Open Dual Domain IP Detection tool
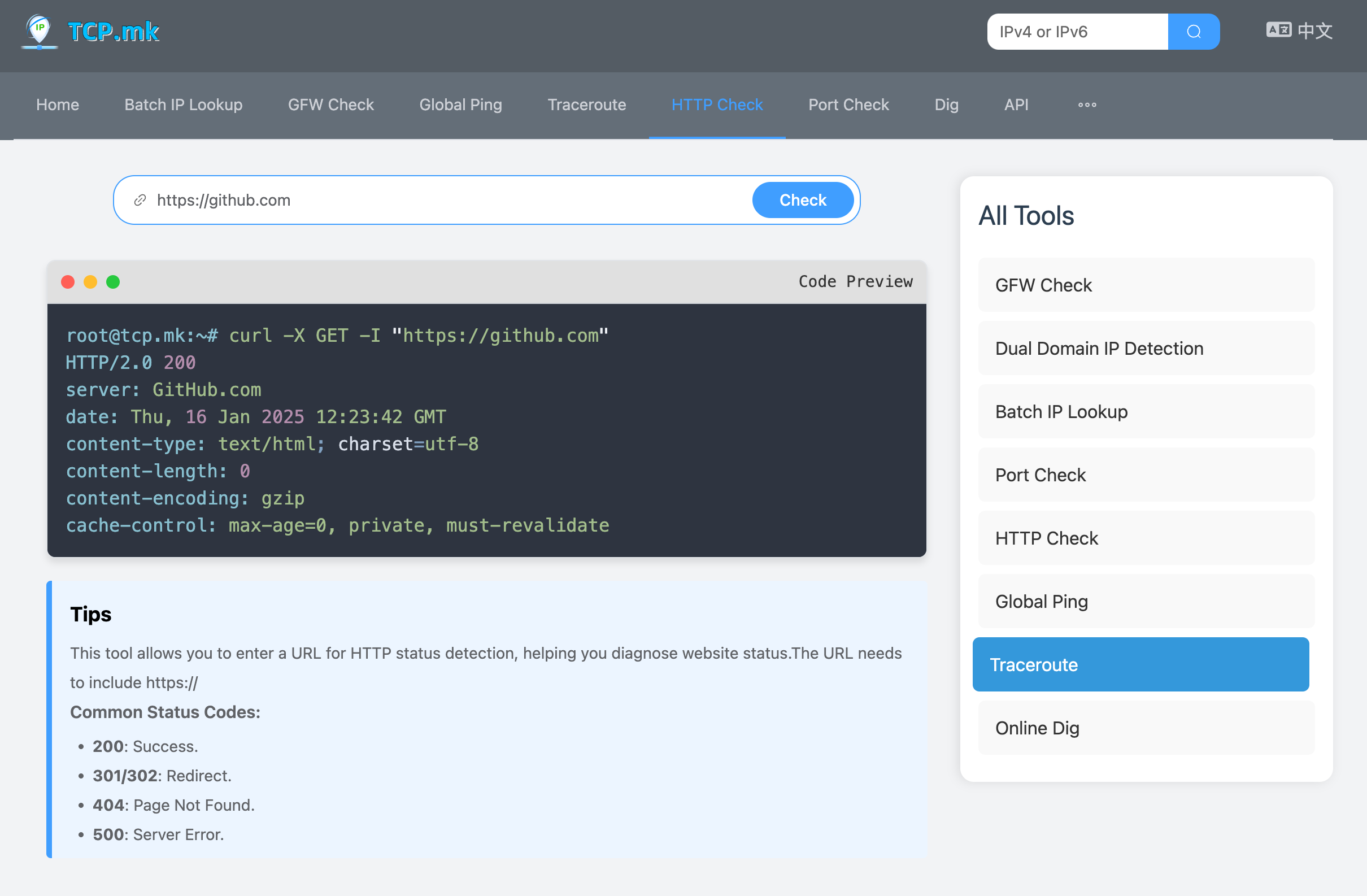This screenshot has height=896, width=1367. tap(1146, 348)
